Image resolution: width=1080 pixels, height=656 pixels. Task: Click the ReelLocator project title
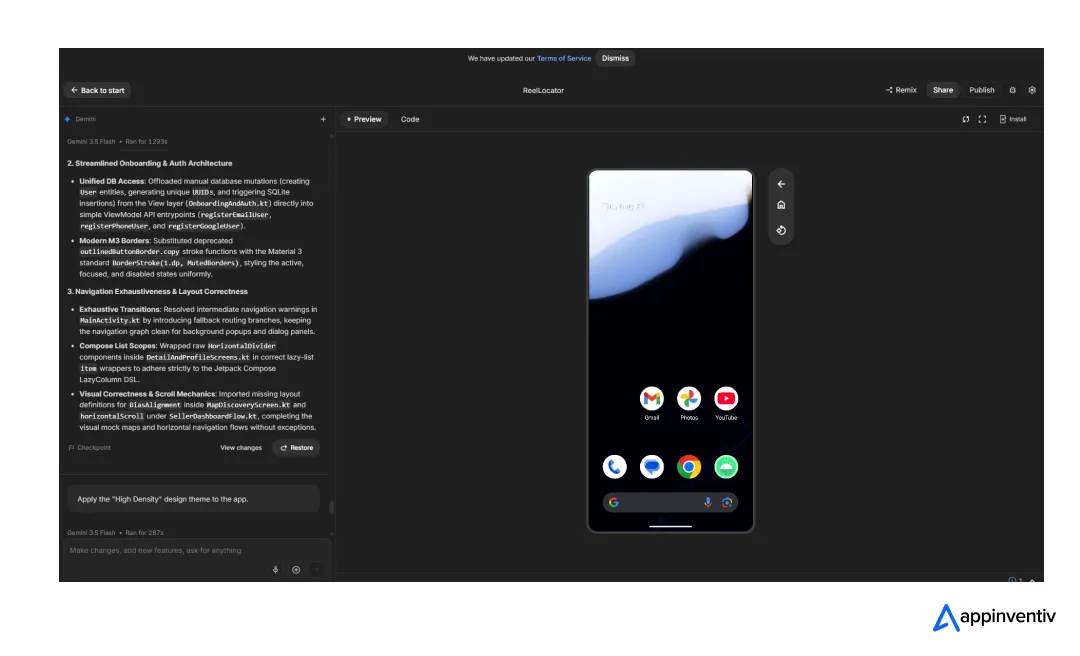pos(543,90)
